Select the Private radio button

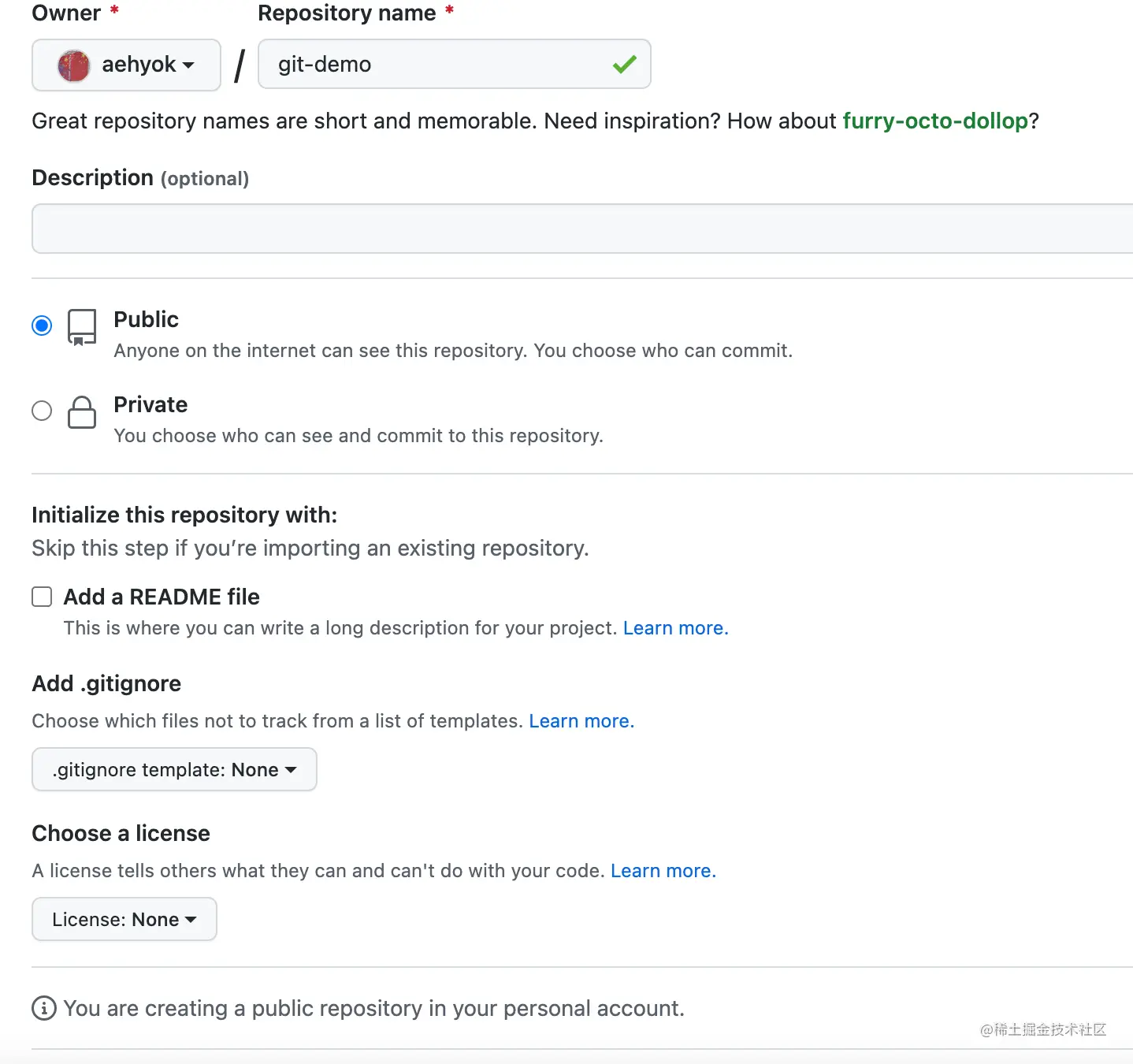pos(42,411)
